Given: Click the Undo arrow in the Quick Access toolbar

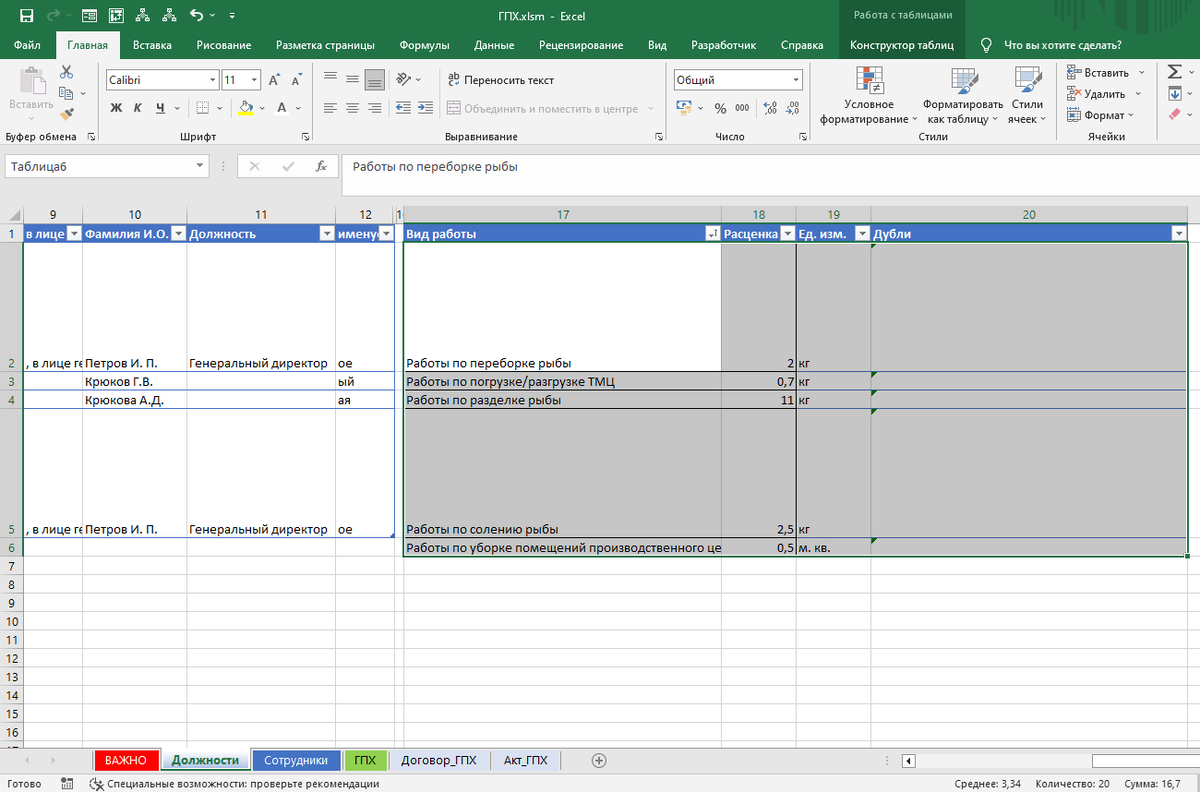Looking at the screenshot, I should (x=196, y=15).
